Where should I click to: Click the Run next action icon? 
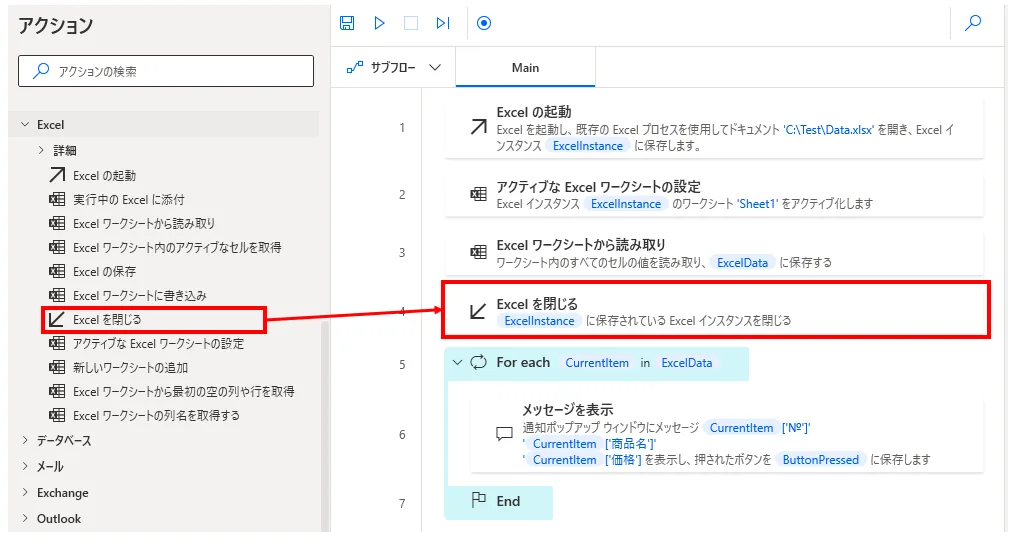(443, 23)
